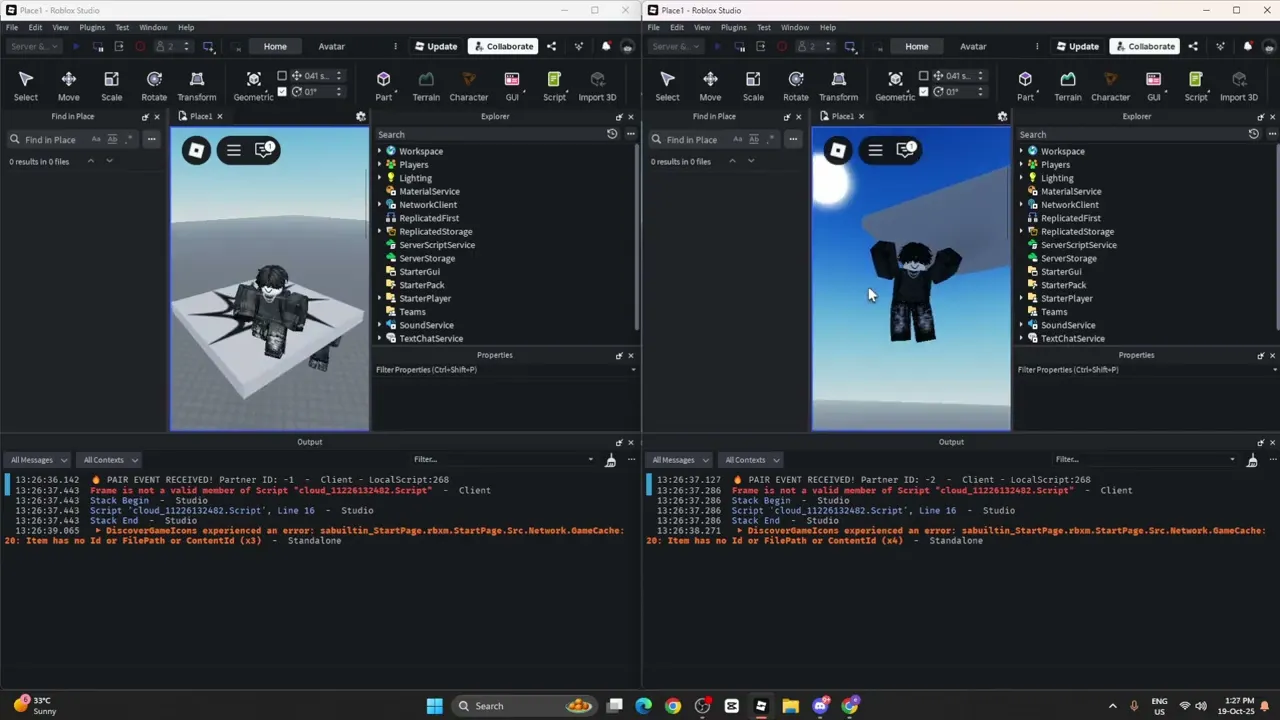Click Output filter field in right window
This screenshot has height=720, width=1280.
coord(1145,460)
